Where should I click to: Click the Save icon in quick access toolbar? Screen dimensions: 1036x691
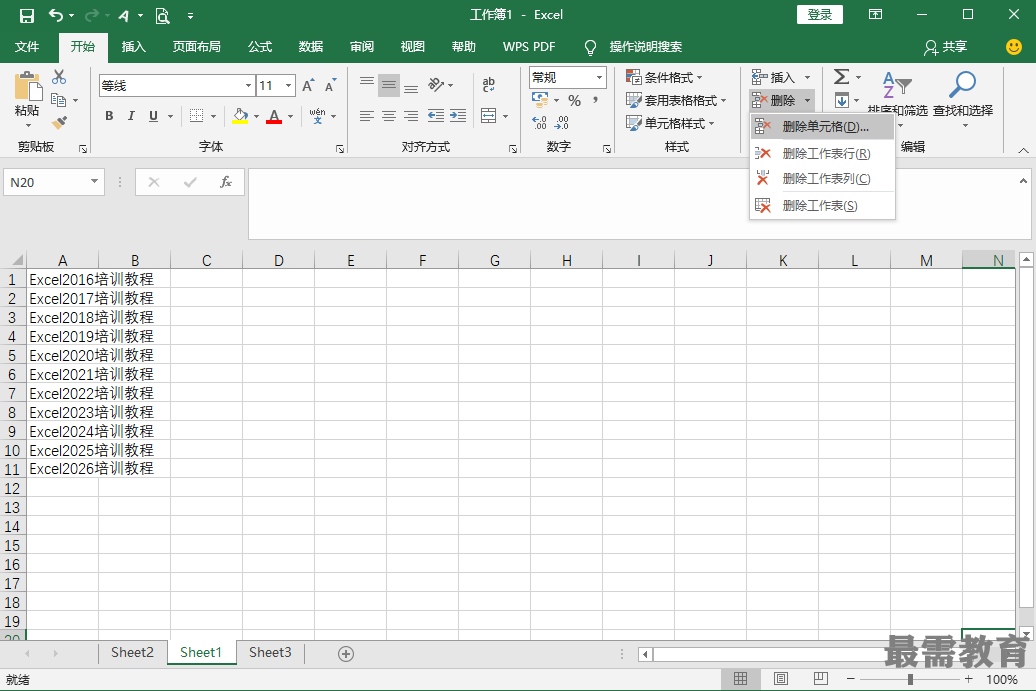pos(26,15)
